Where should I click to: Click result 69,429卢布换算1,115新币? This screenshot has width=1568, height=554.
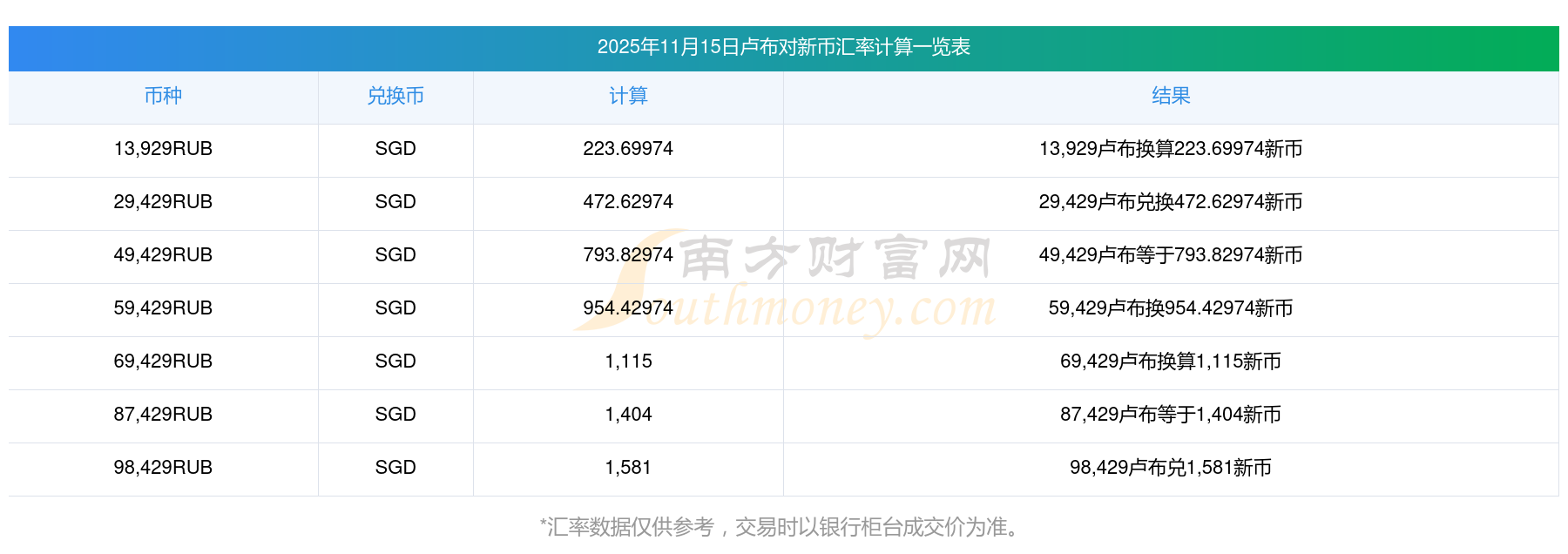1171,361
